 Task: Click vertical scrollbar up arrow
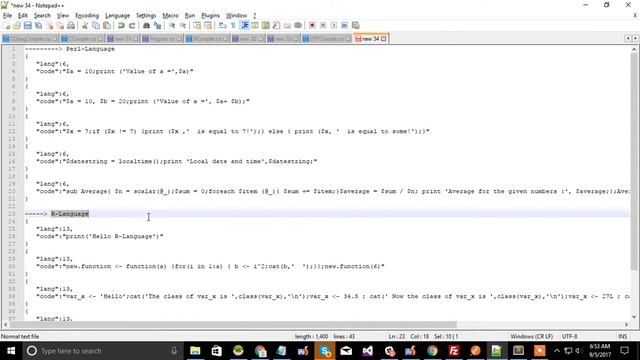pos(634,49)
